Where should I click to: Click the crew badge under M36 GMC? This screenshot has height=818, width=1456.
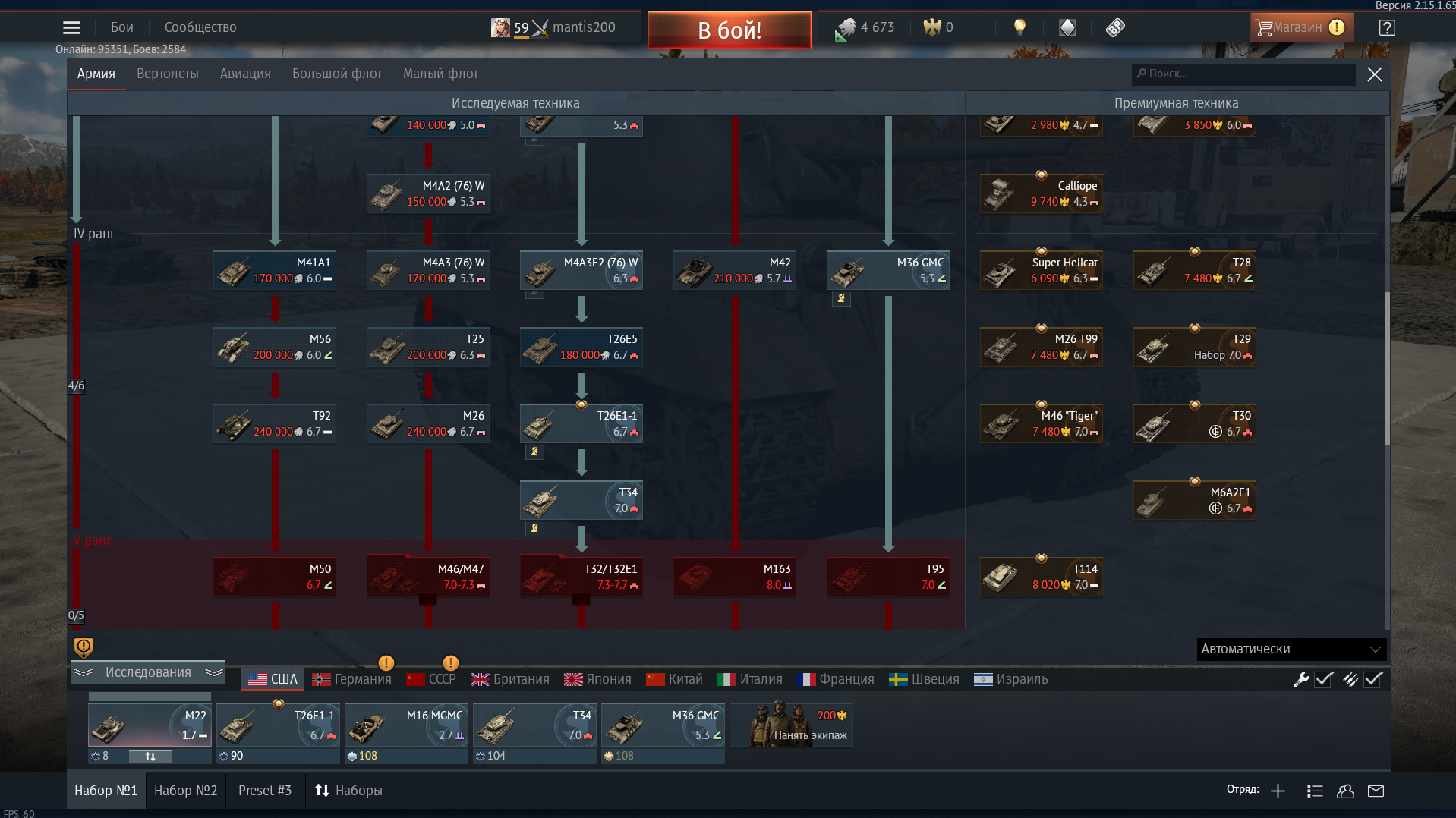coord(841,298)
